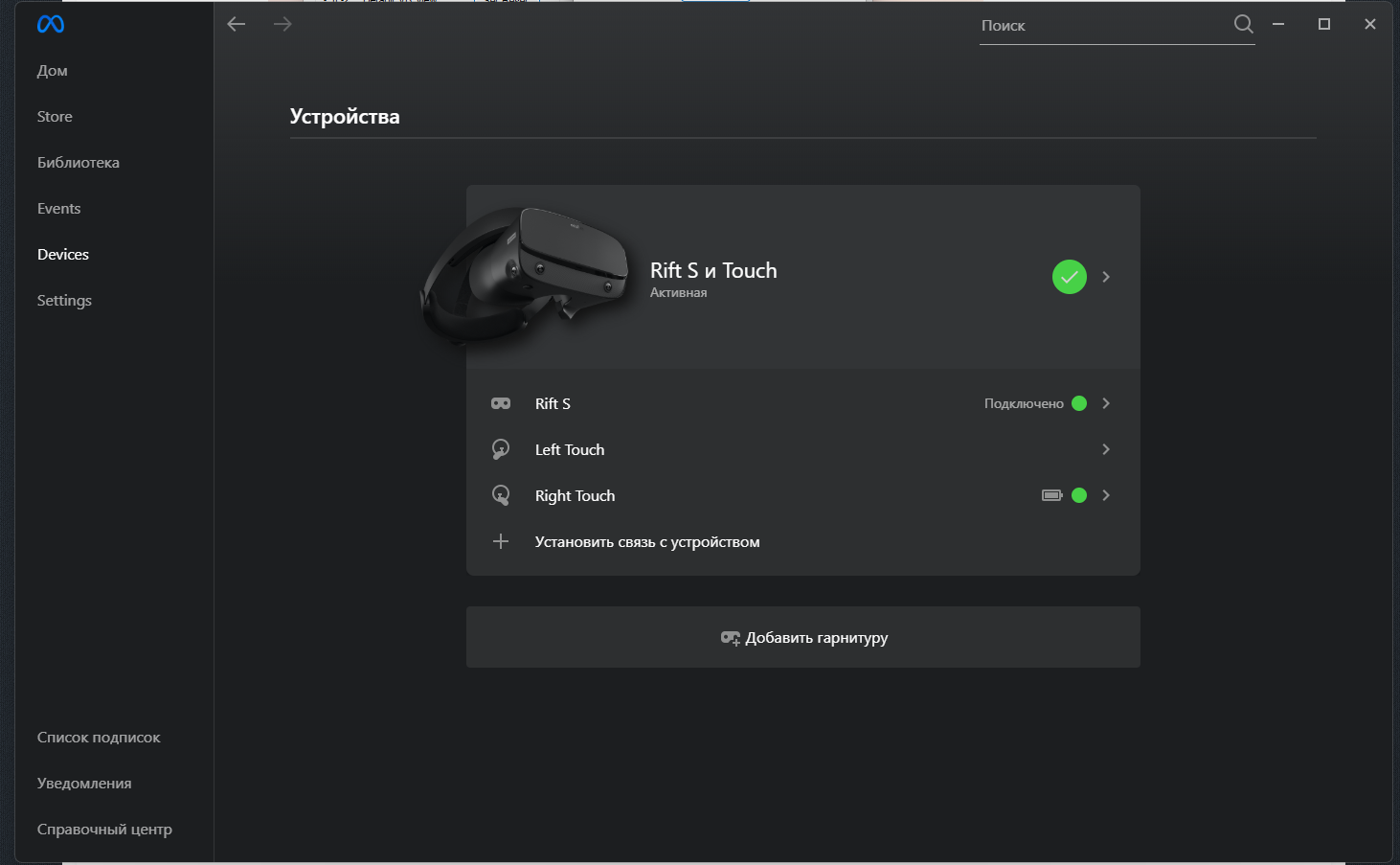Click the Rift S green status dot
Screen dimensions: 1400x865
[1079, 403]
